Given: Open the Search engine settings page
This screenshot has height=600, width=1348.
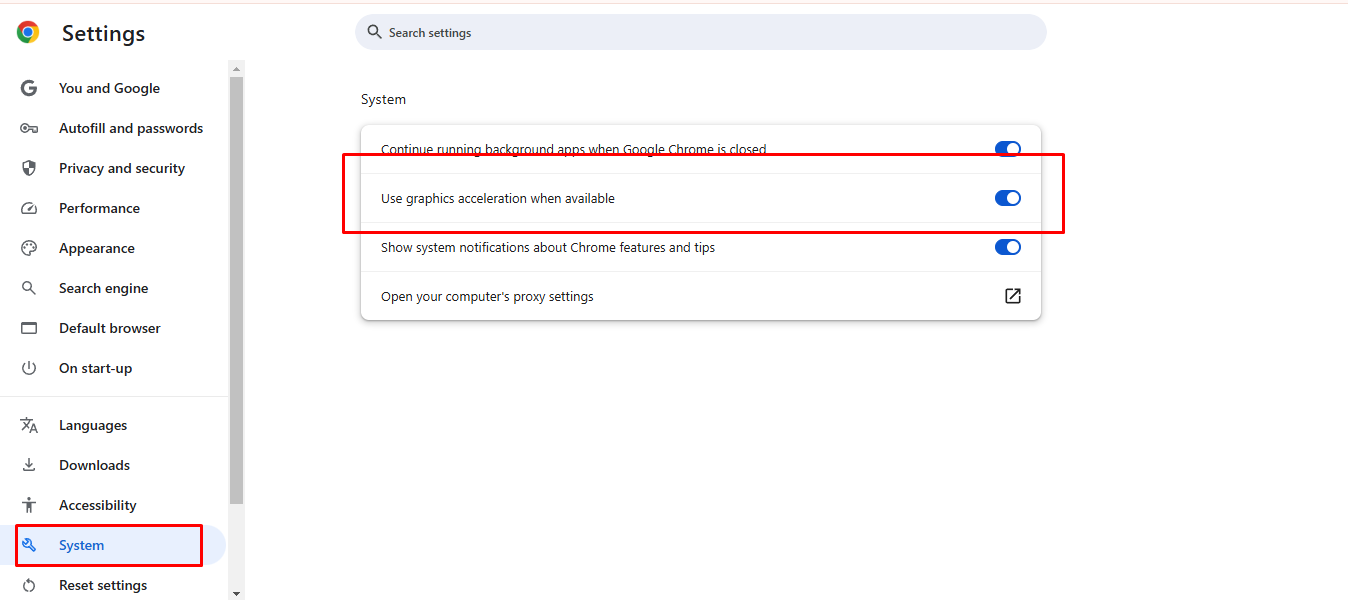Looking at the screenshot, I should pos(103,288).
